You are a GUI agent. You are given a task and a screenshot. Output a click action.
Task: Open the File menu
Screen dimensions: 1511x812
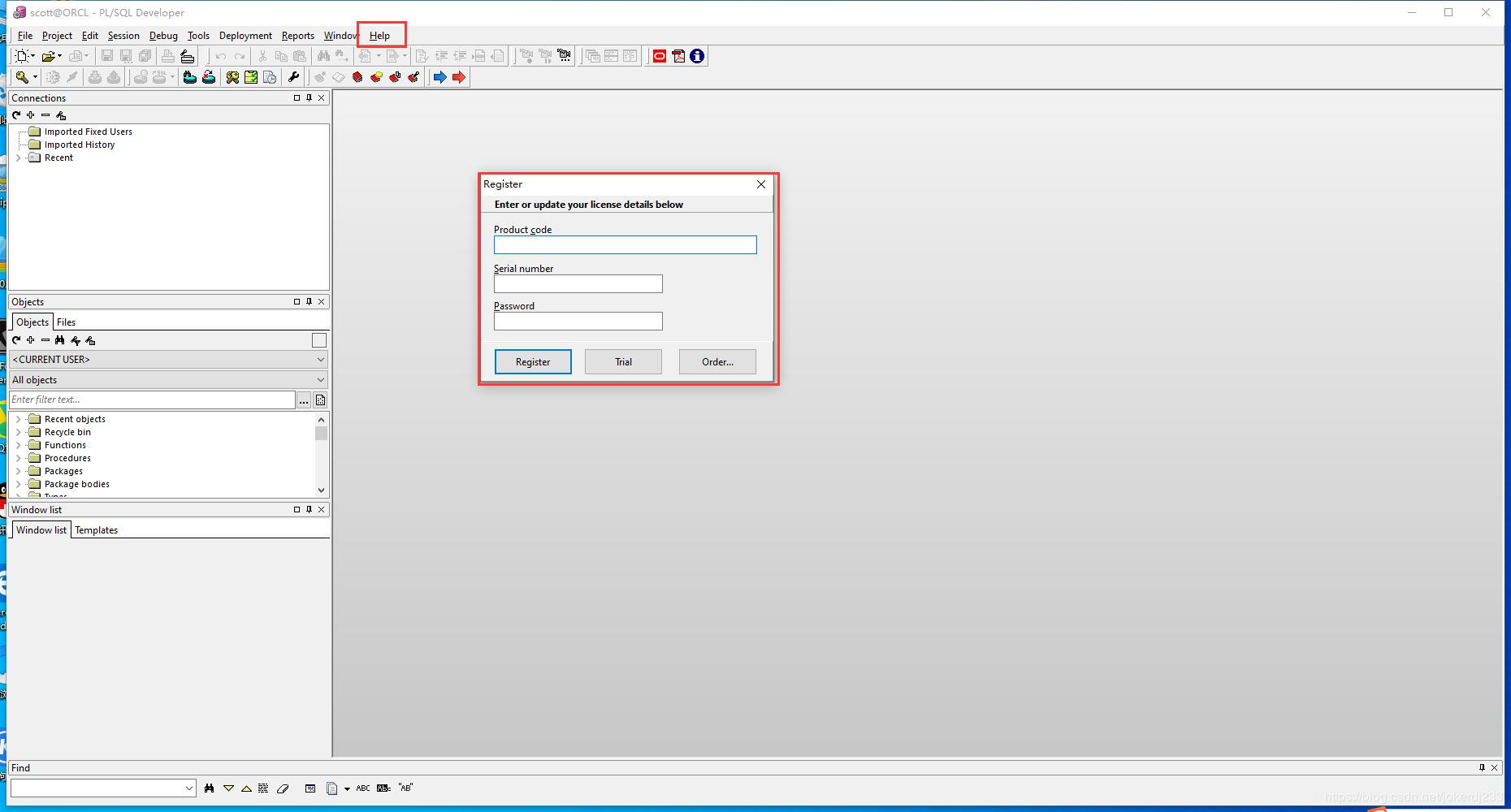pos(25,36)
